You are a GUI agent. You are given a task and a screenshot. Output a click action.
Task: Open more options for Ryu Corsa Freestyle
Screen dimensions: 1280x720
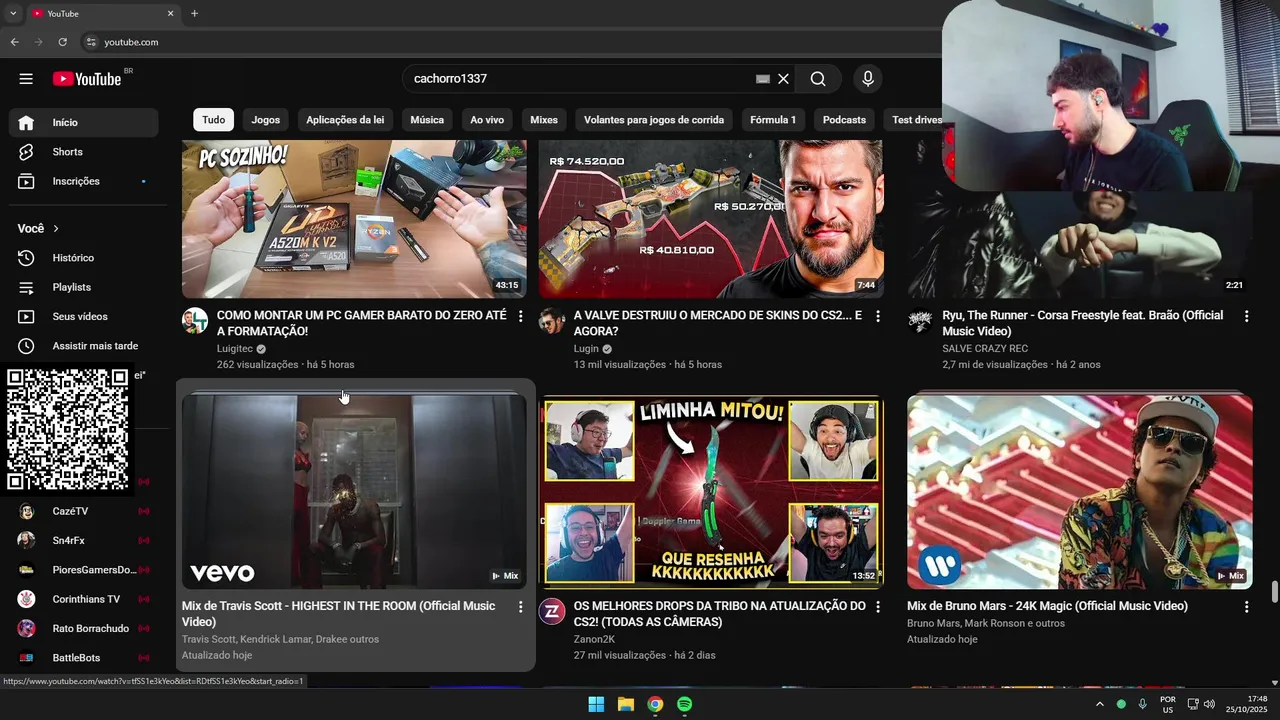pyautogui.click(x=1246, y=316)
